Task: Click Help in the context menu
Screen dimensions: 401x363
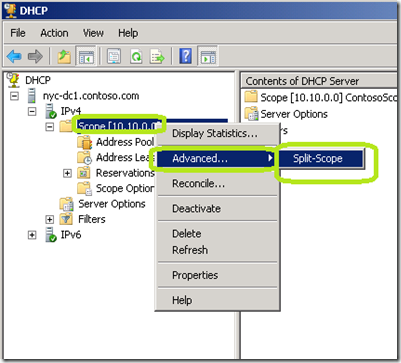Action: (217, 300)
